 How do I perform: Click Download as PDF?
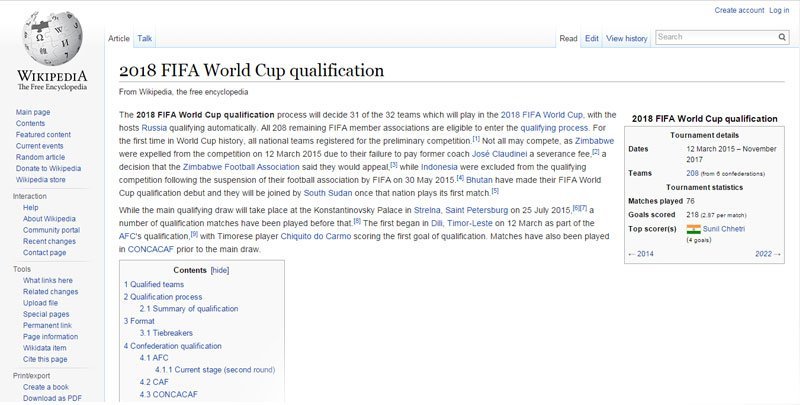pyautogui.click(x=52, y=398)
